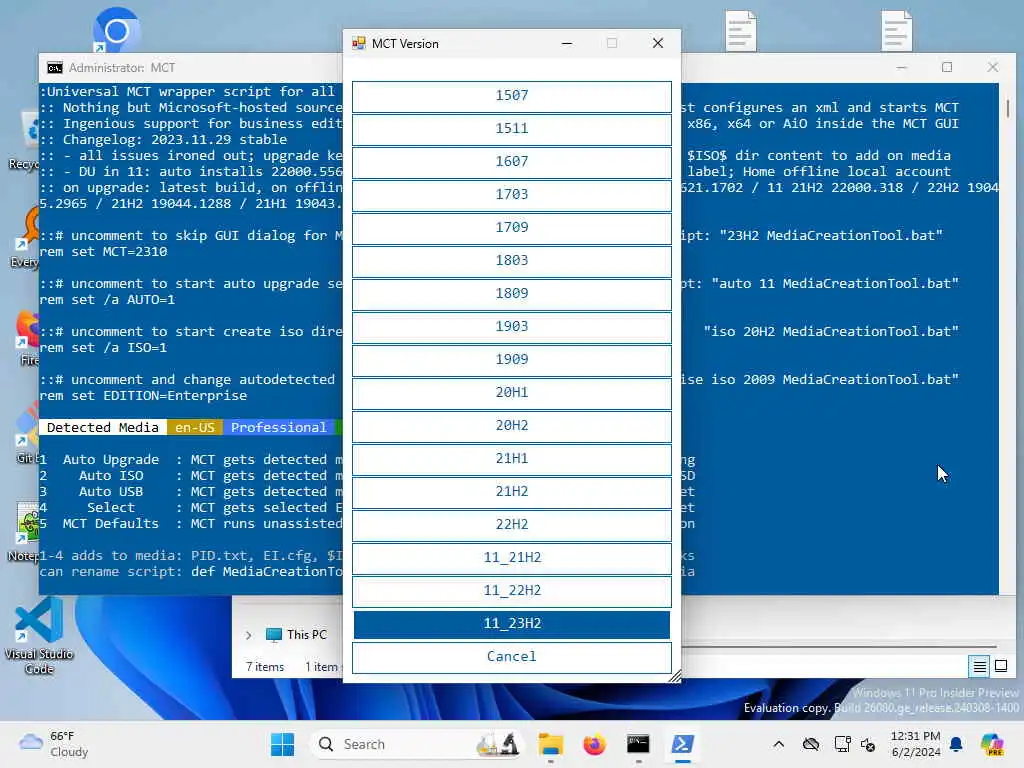Click the muted volume tray icon

868,744
